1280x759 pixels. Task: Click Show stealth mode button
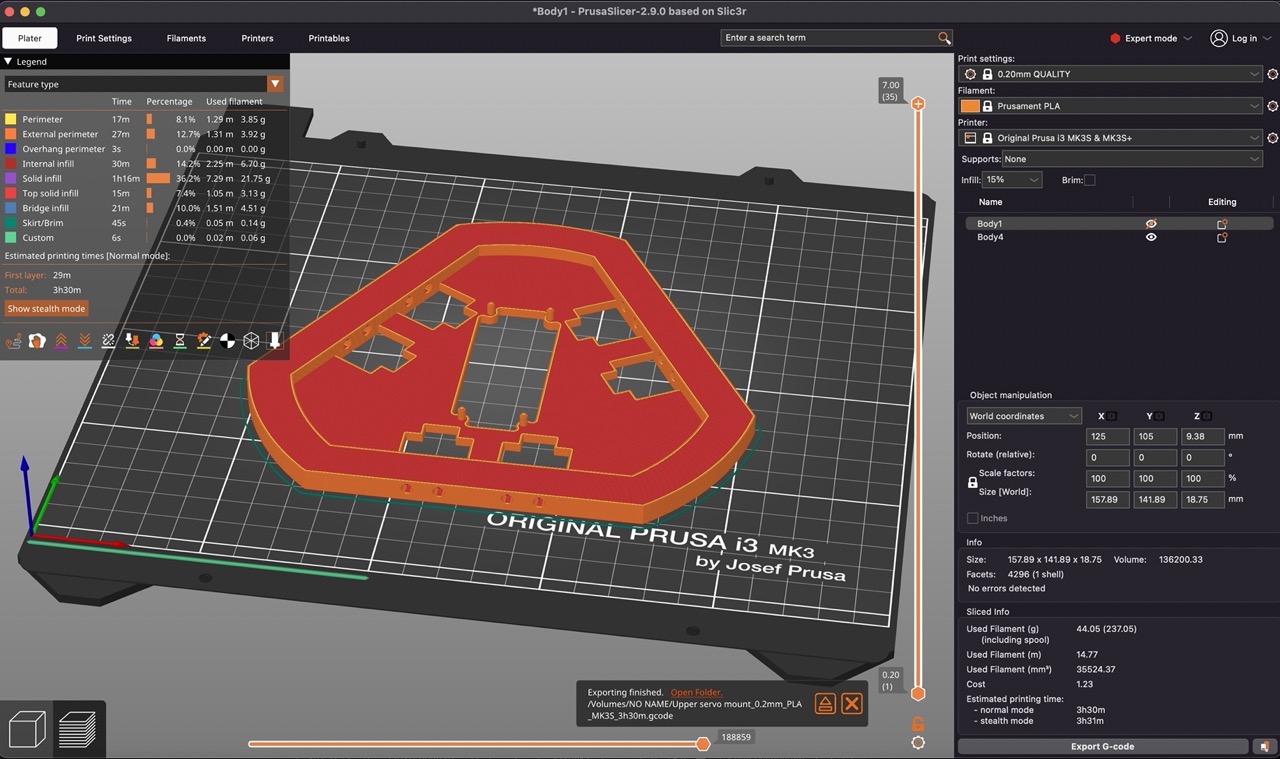[x=46, y=309]
